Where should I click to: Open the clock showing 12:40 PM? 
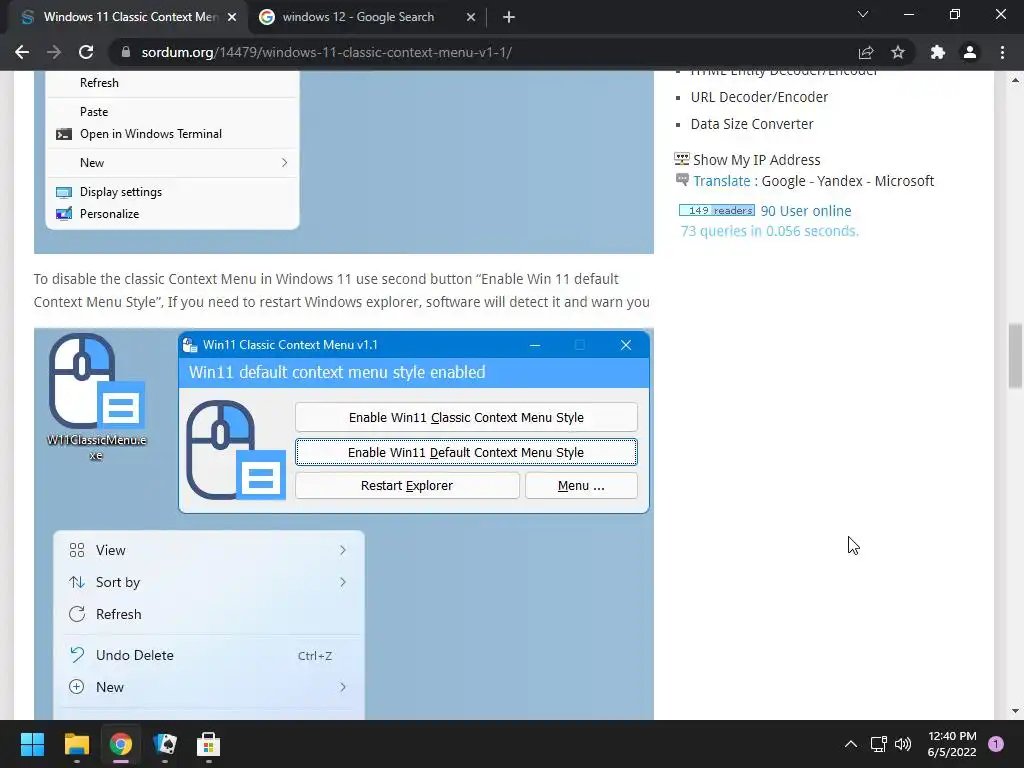coord(952,744)
